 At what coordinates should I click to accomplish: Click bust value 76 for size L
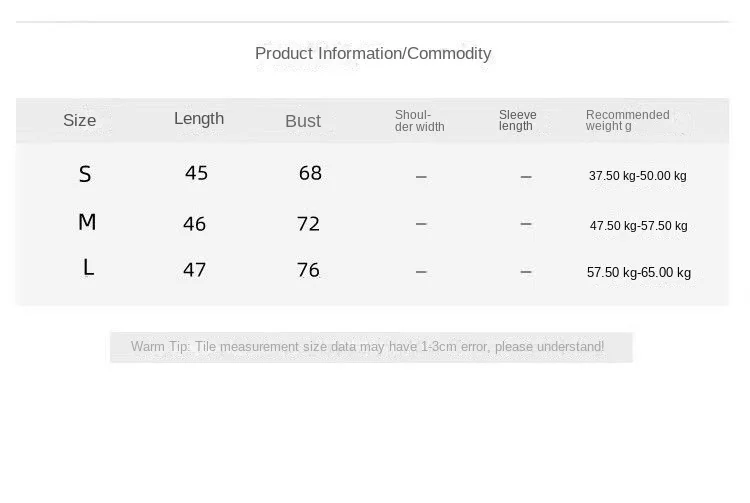pos(308,270)
